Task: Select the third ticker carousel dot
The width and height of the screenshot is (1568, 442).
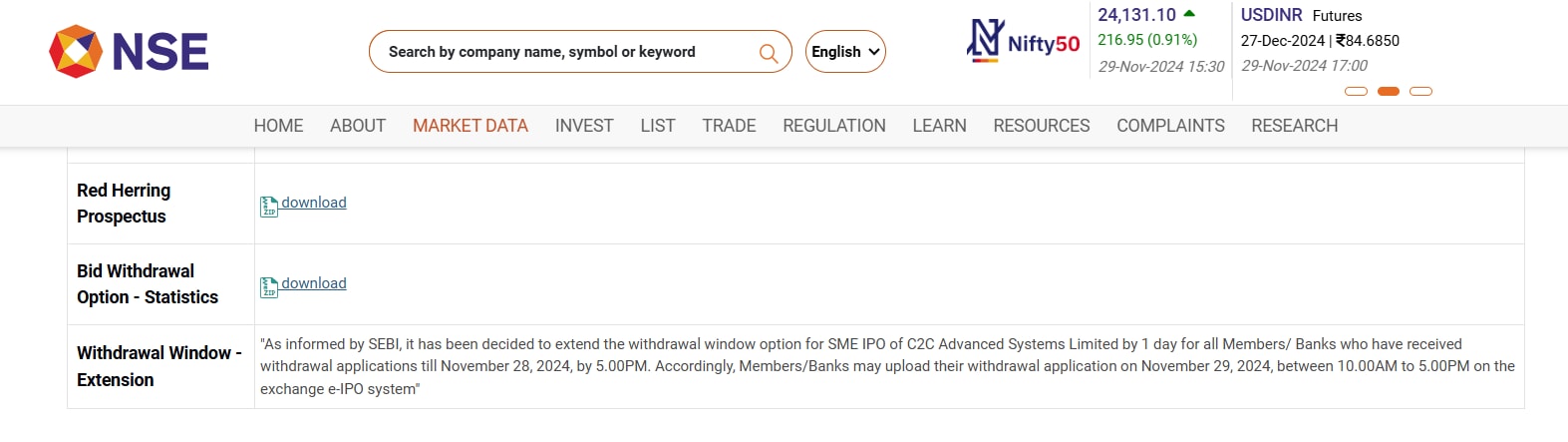Action: pos(1421,91)
